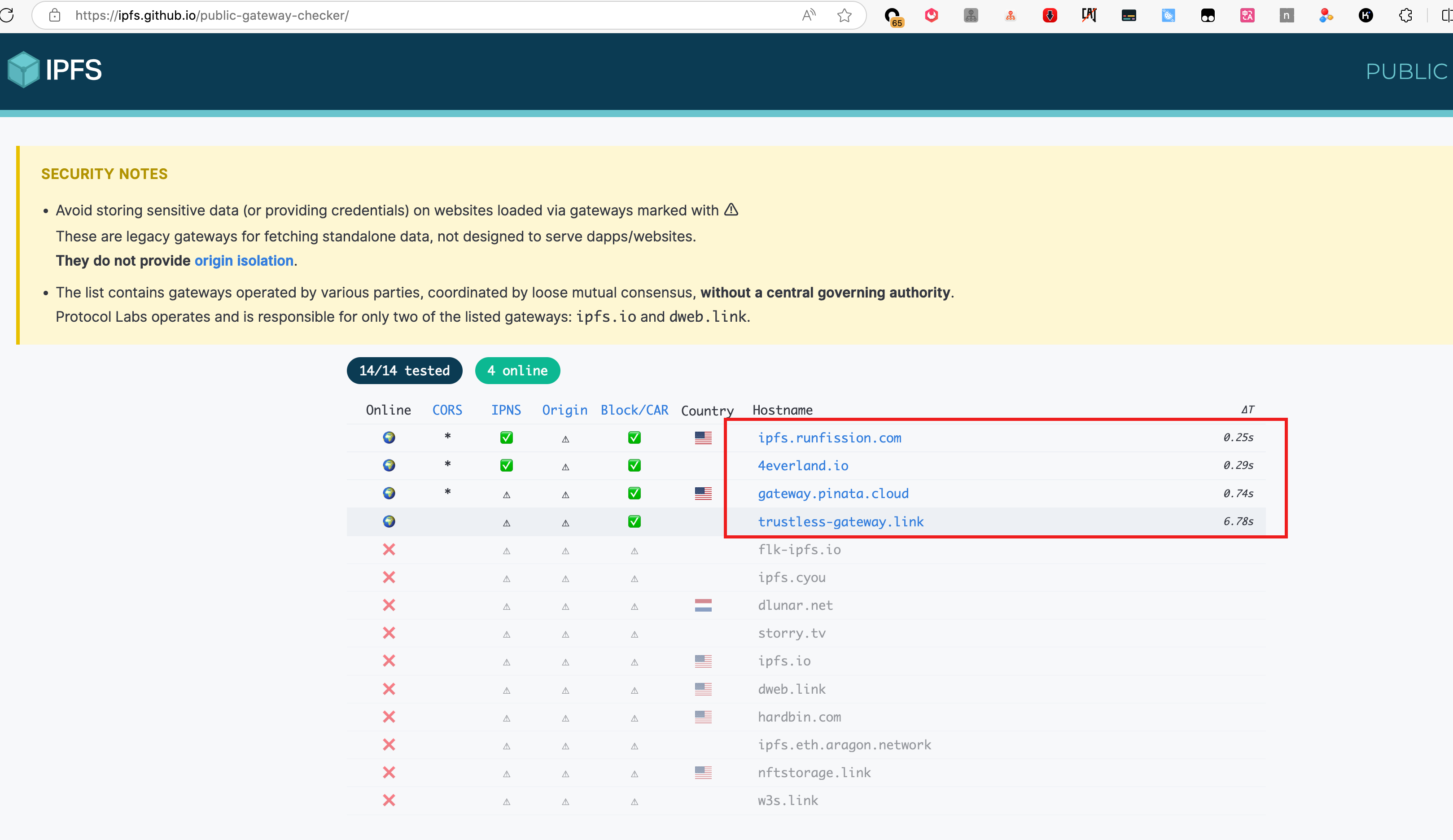
Task: Open the Block/CAR column header link
Action: point(634,410)
